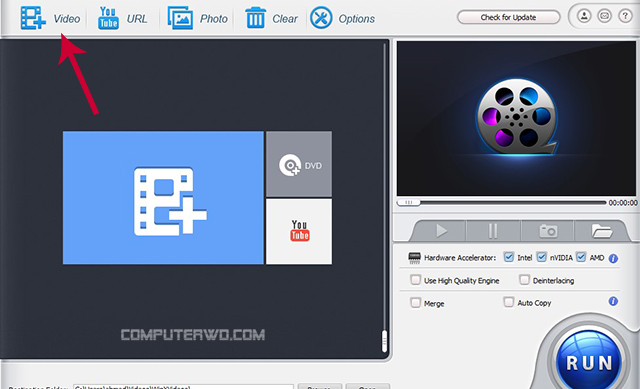Enable the Merge checkbox
Viewport: 640px width, 389px height.
[416, 303]
